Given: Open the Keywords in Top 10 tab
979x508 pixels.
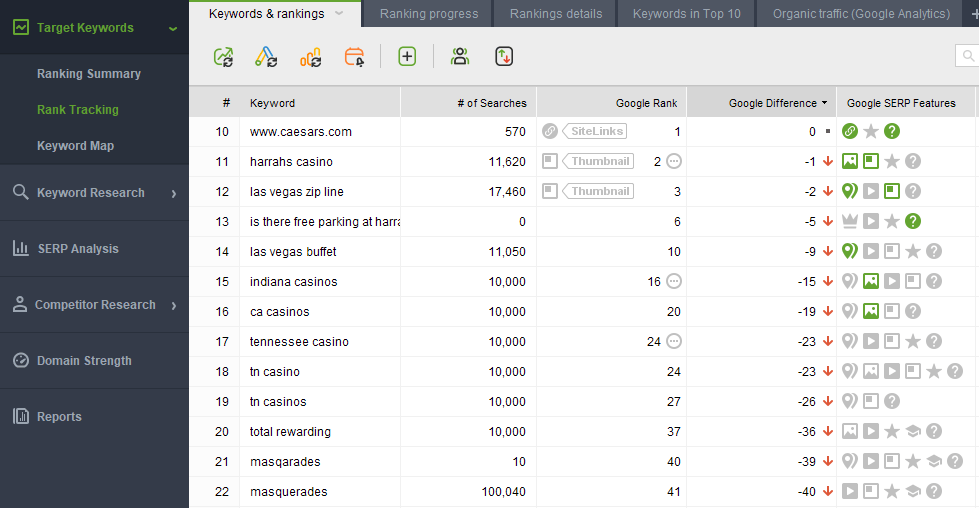Looking at the screenshot, I should 687,14.
